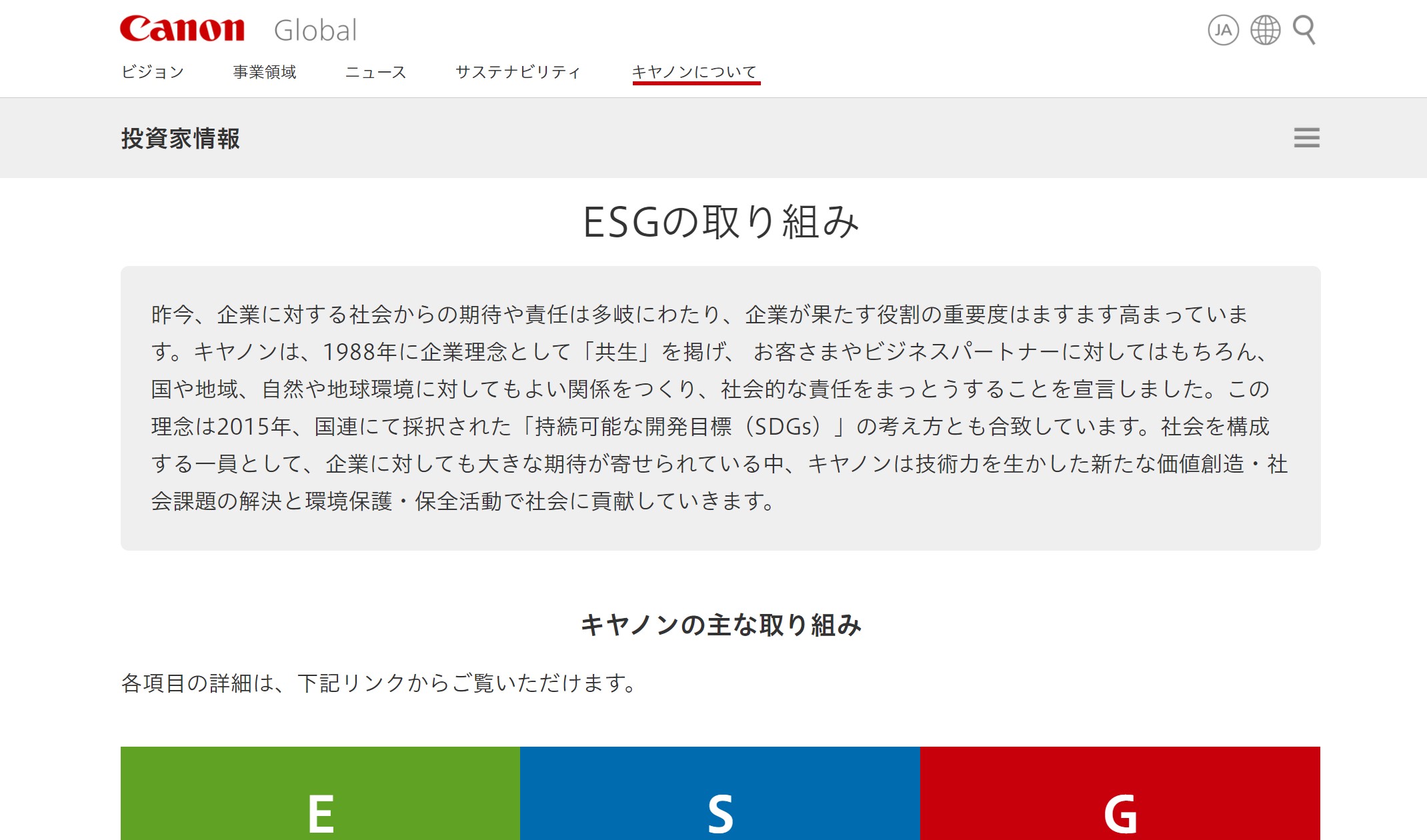Click the キヤノンの主な取り組み heading

720,625
